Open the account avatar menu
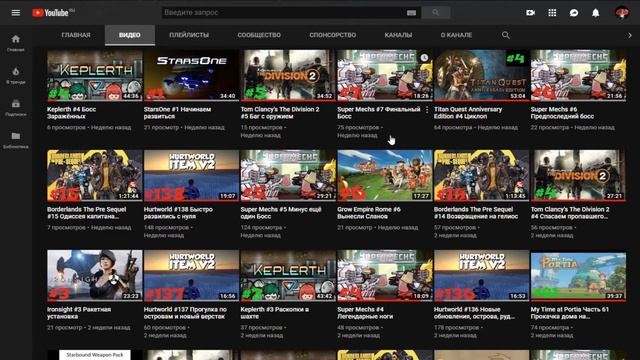640x360 pixels. [622, 13]
